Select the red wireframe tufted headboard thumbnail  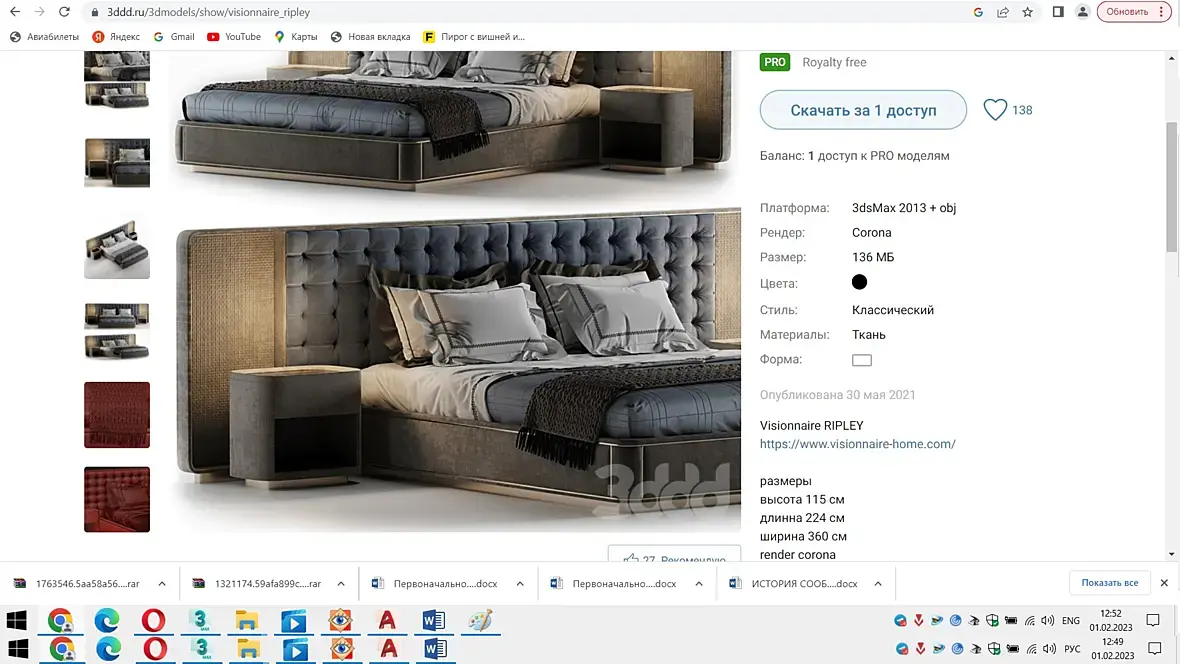(117, 499)
